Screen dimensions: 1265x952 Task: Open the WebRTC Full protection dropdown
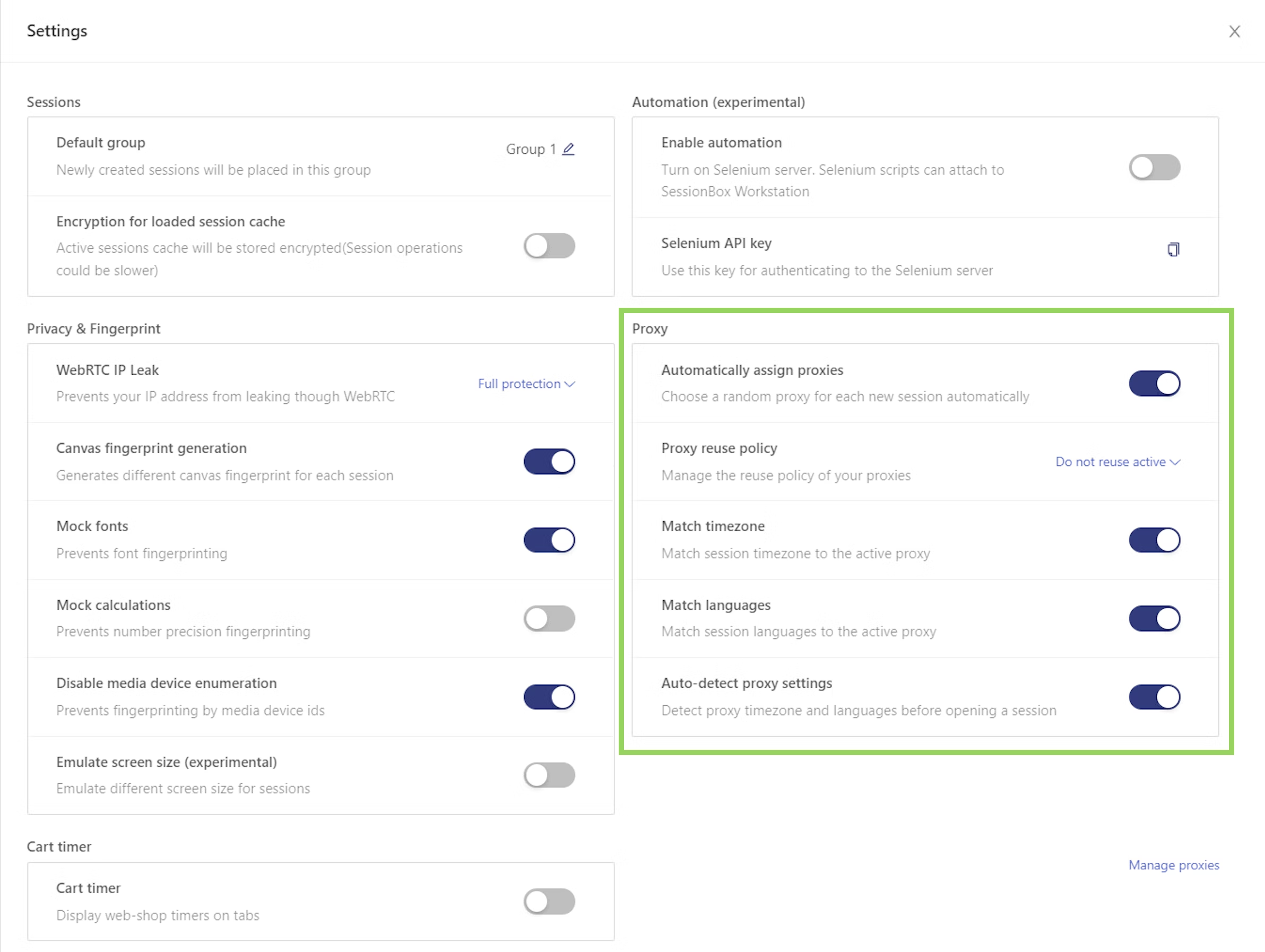pos(526,384)
